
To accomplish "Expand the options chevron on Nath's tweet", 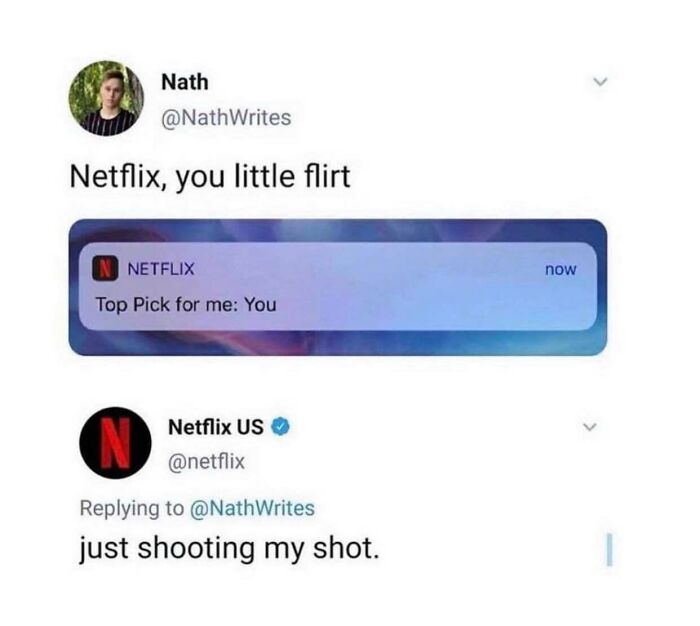I will (x=600, y=82).
